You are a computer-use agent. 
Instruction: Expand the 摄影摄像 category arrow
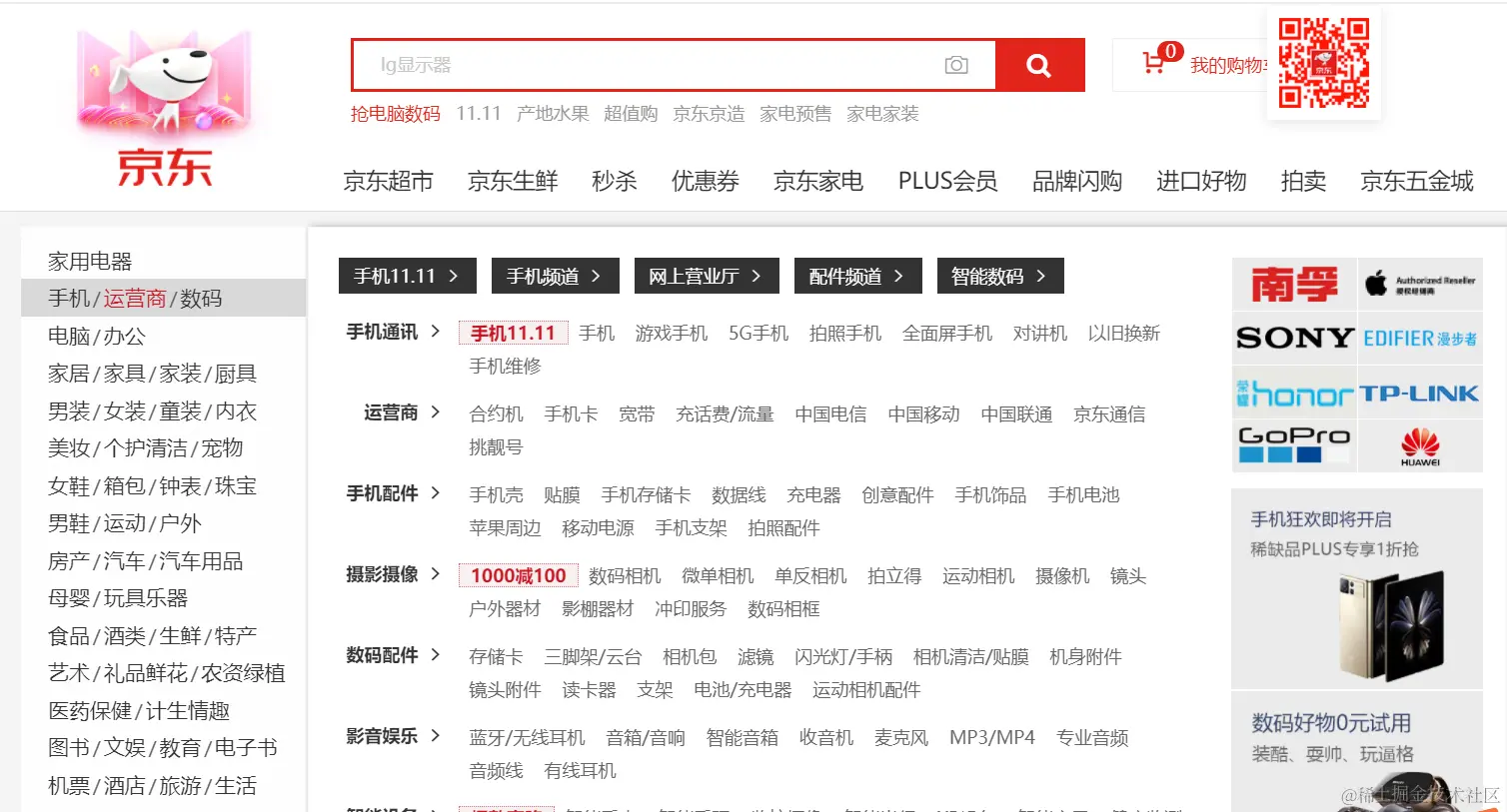[435, 573]
